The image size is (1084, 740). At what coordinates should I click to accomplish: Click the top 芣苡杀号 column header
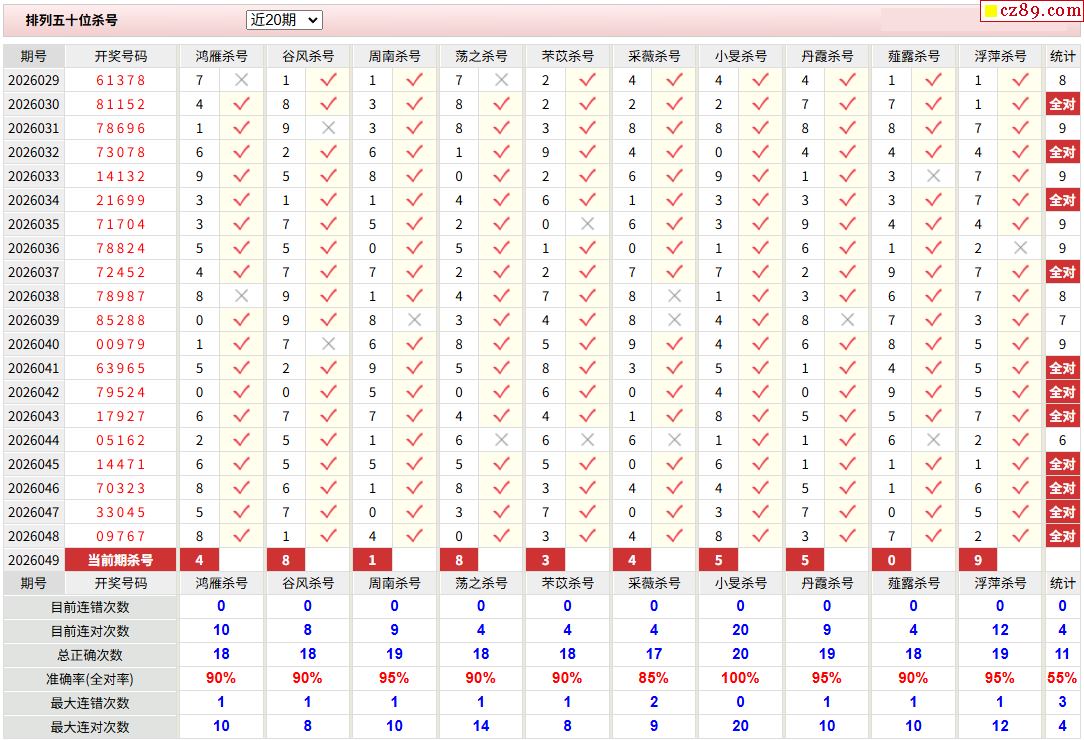click(x=568, y=56)
